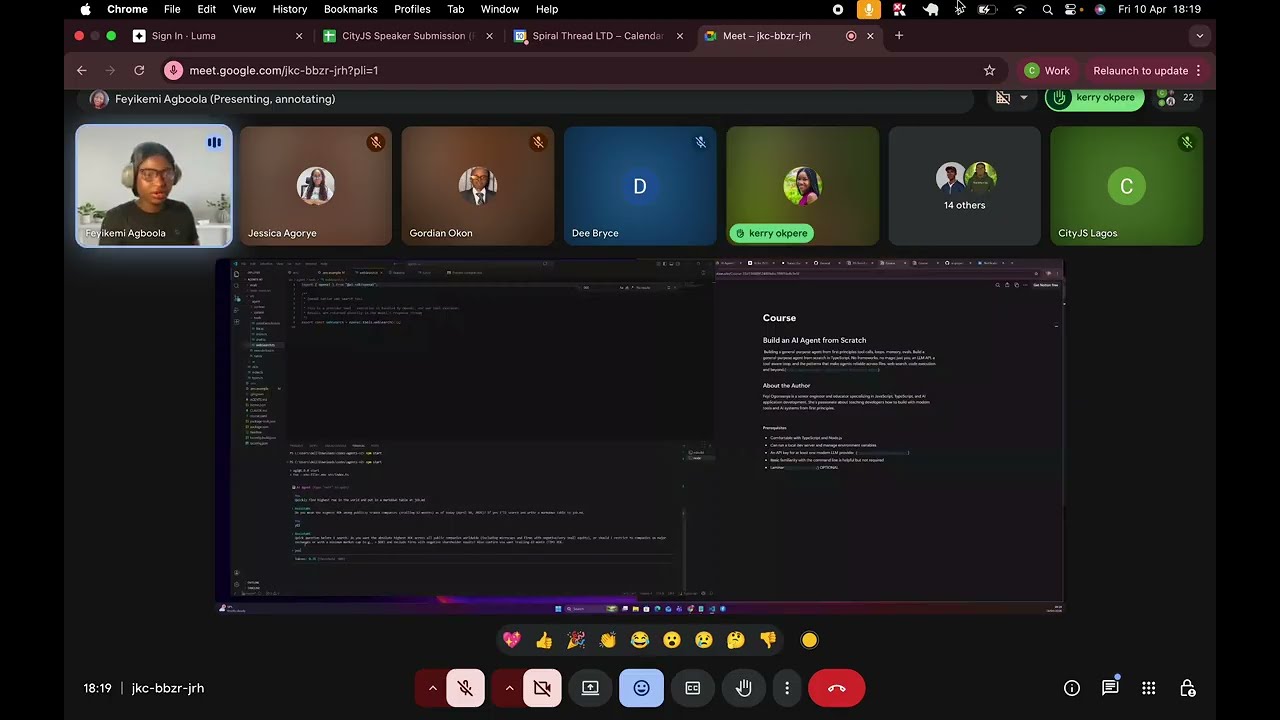1280x720 pixels.
Task: Open the 14 others tile
Action: 964,186
